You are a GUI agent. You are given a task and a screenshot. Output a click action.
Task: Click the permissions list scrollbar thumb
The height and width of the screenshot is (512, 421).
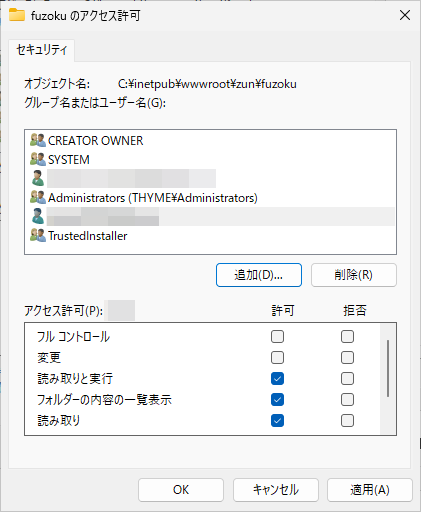(x=388, y=368)
